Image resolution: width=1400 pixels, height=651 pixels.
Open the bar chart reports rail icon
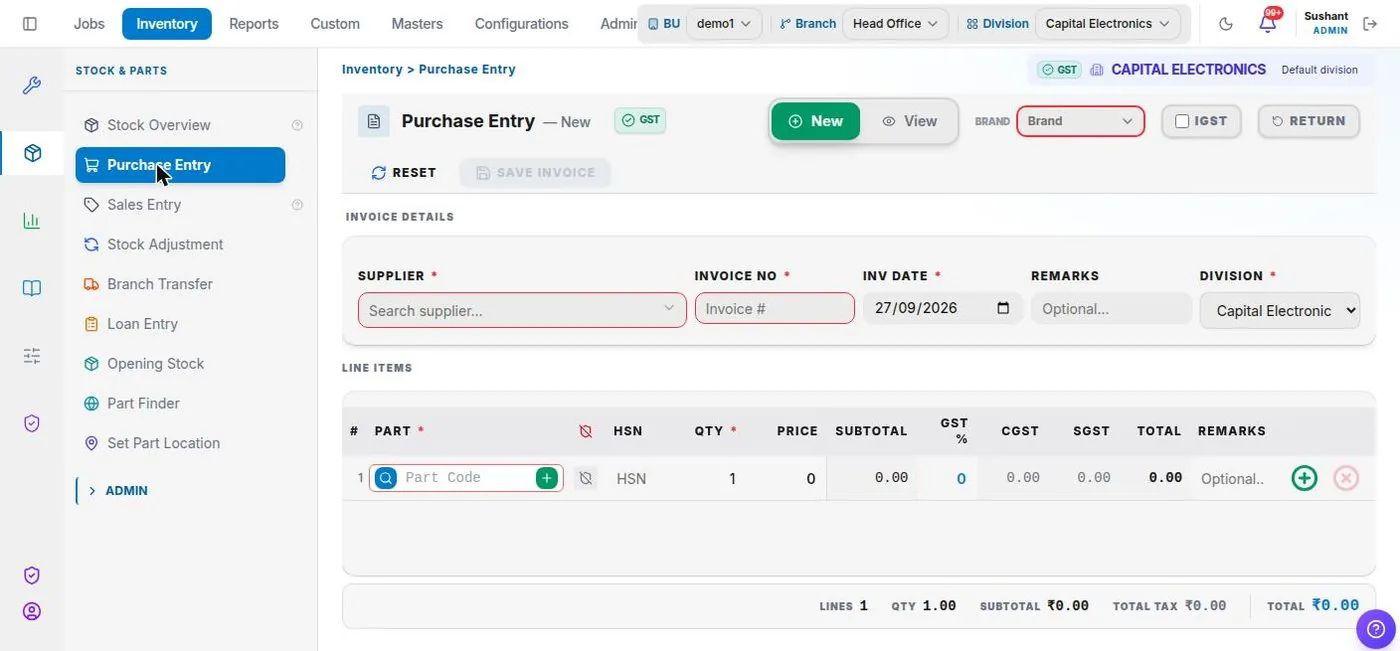[x=32, y=221]
